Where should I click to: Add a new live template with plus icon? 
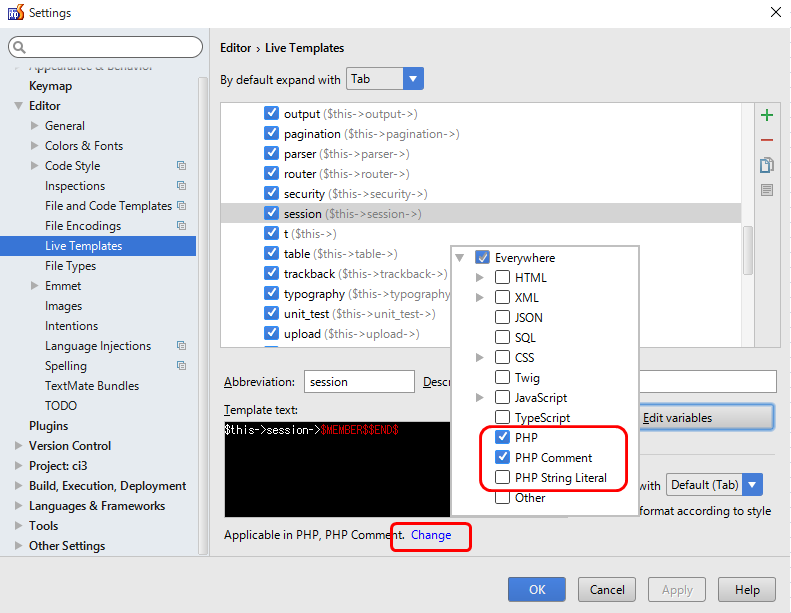(x=767, y=115)
